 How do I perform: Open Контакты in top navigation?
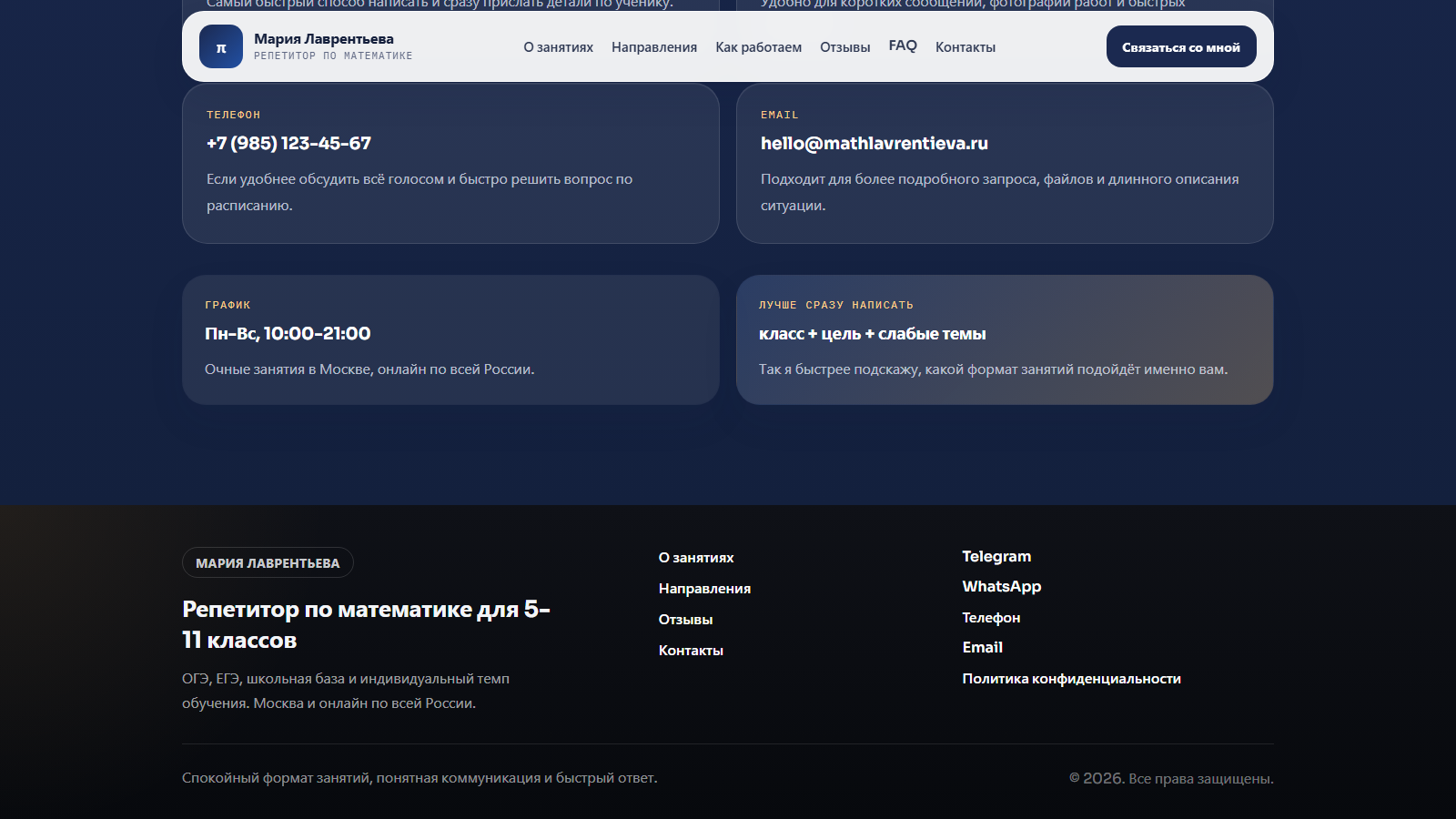click(966, 47)
